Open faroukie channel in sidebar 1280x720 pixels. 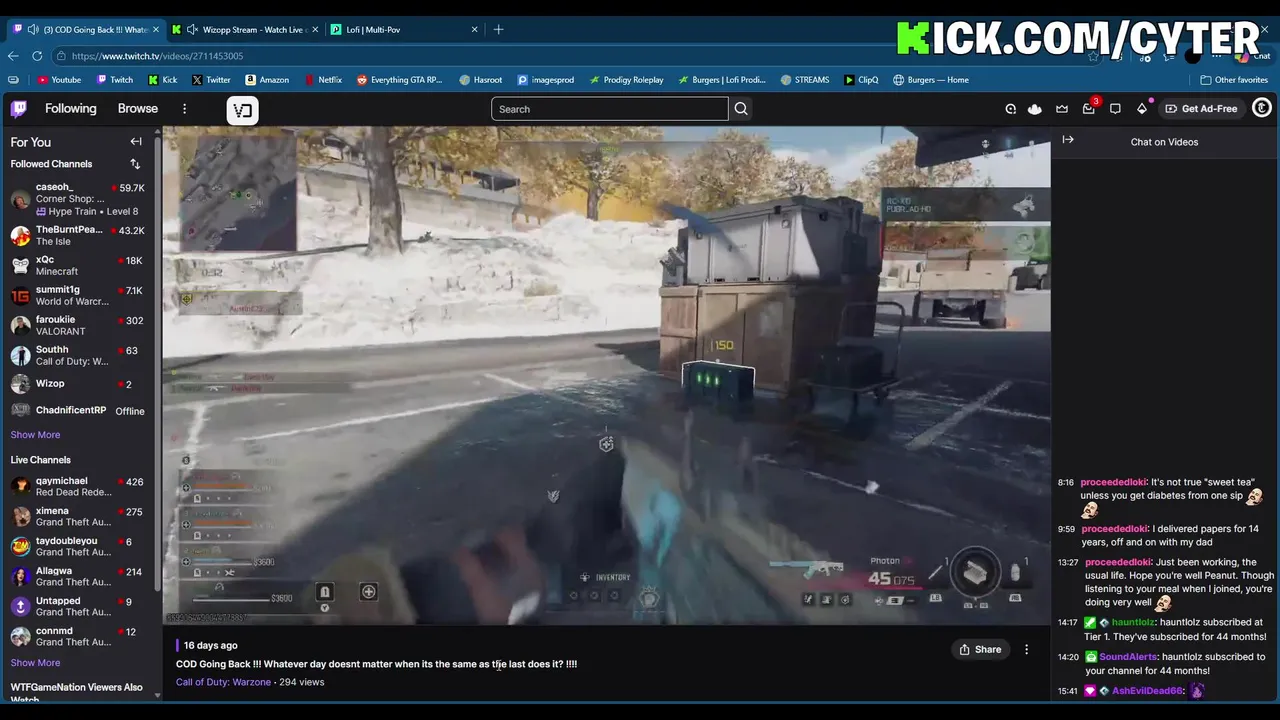click(78, 325)
